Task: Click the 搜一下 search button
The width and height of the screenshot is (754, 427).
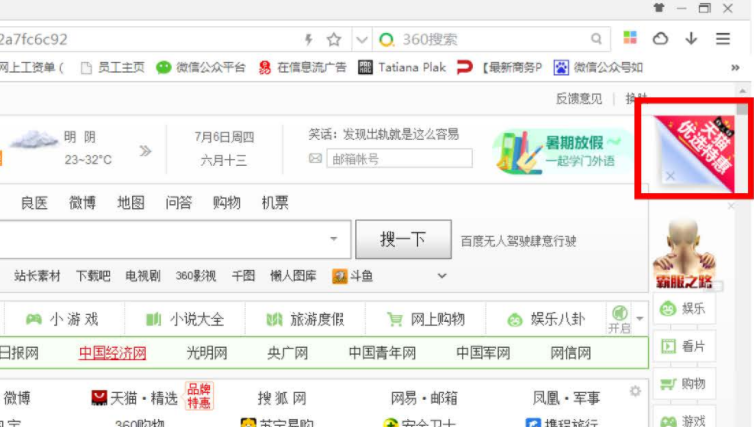Action: pyautogui.click(x=403, y=239)
